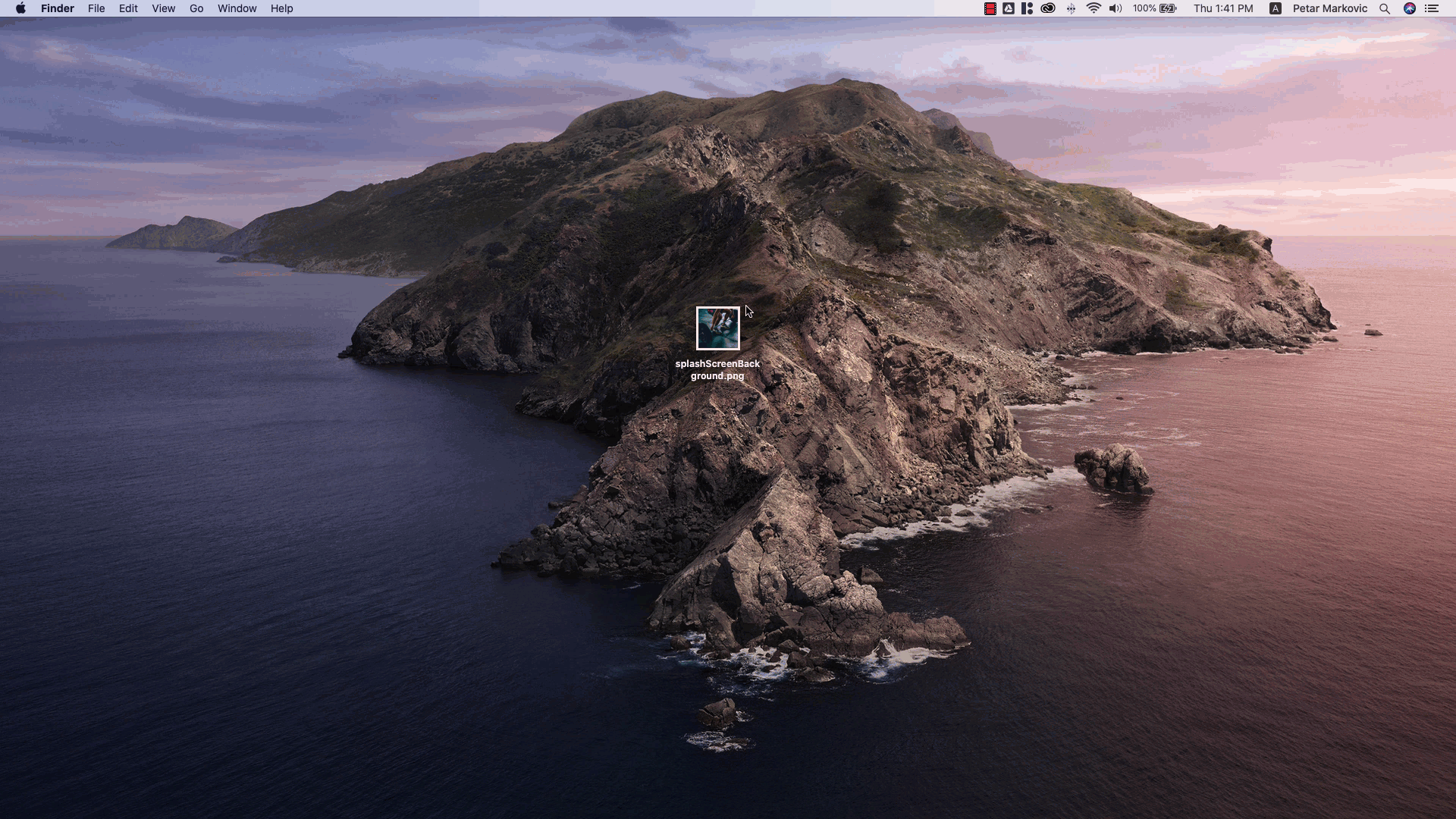Select the splashScreenBackground.png desktop file
The width and height of the screenshot is (1456, 819).
pos(717,328)
